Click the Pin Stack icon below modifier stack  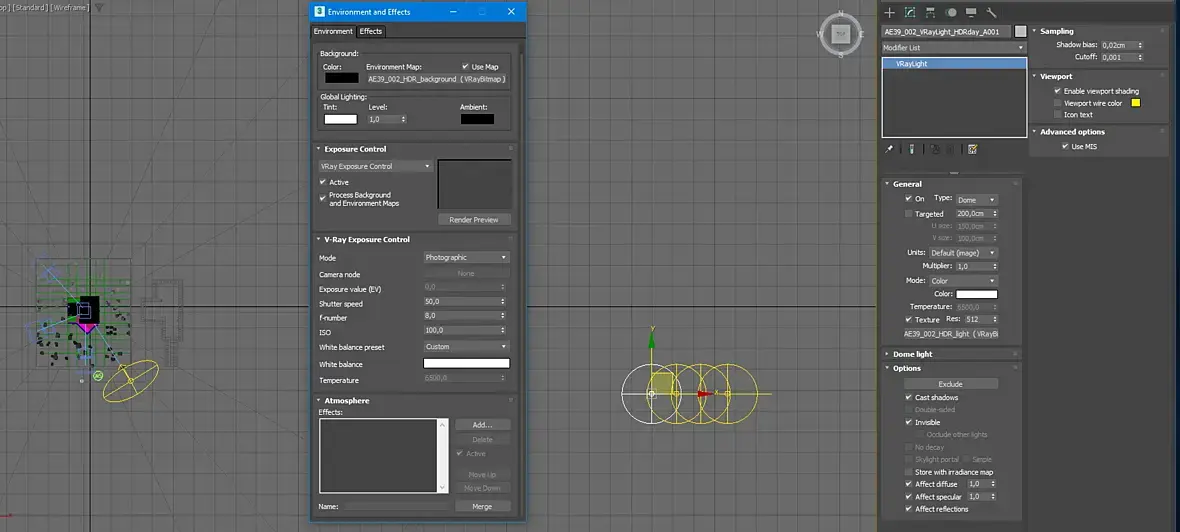(889, 149)
